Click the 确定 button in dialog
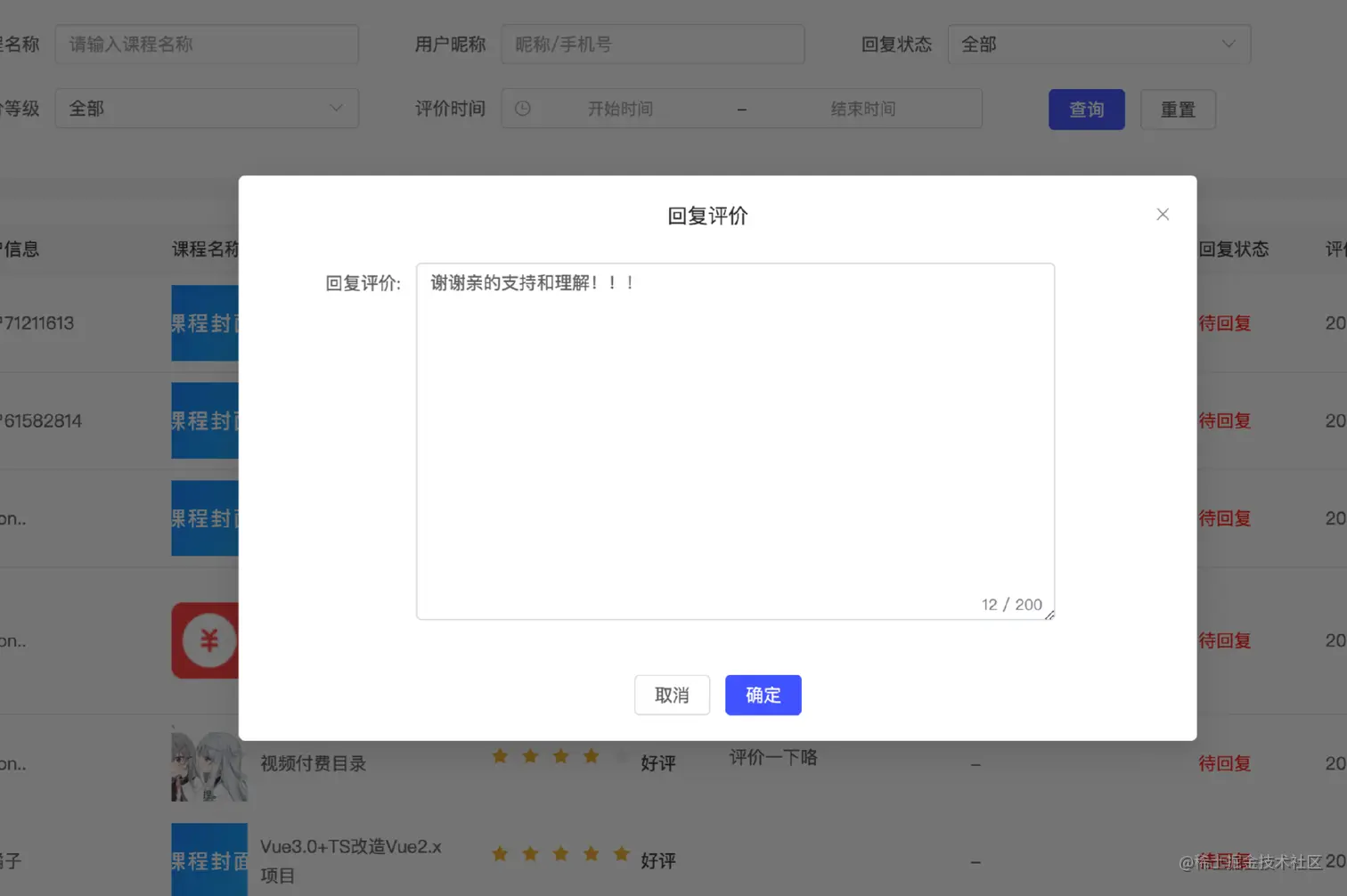The width and height of the screenshot is (1347, 896). [x=763, y=695]
